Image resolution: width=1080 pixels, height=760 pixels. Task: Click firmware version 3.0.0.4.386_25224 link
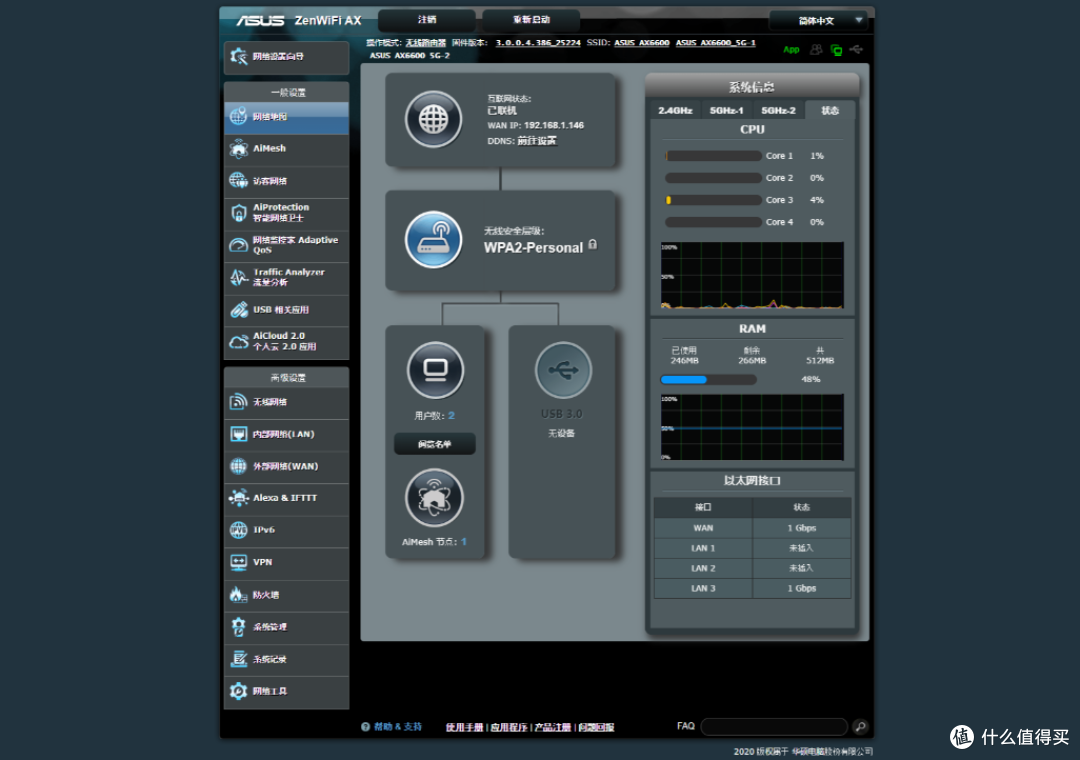tap(538, 43)
